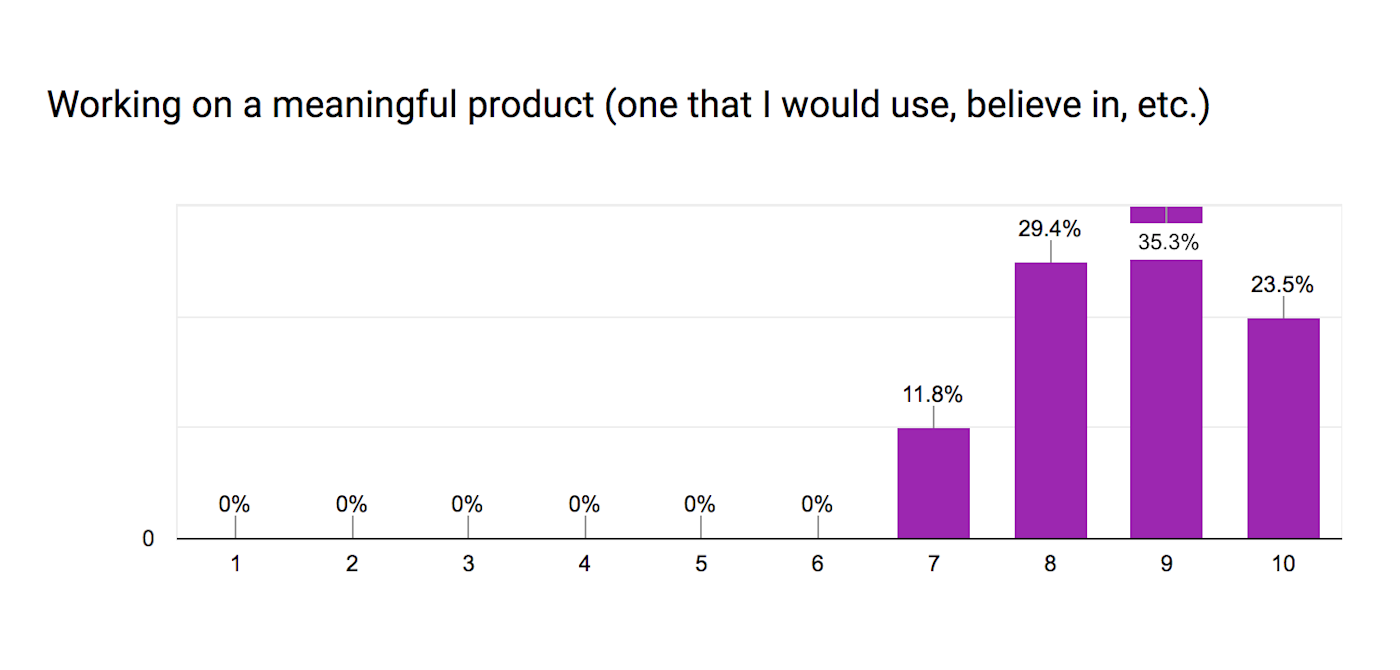1400x670 pixels.
Task: Click the purple bar for rating 7
Action: pyautogui.click(x=933, y=483)
